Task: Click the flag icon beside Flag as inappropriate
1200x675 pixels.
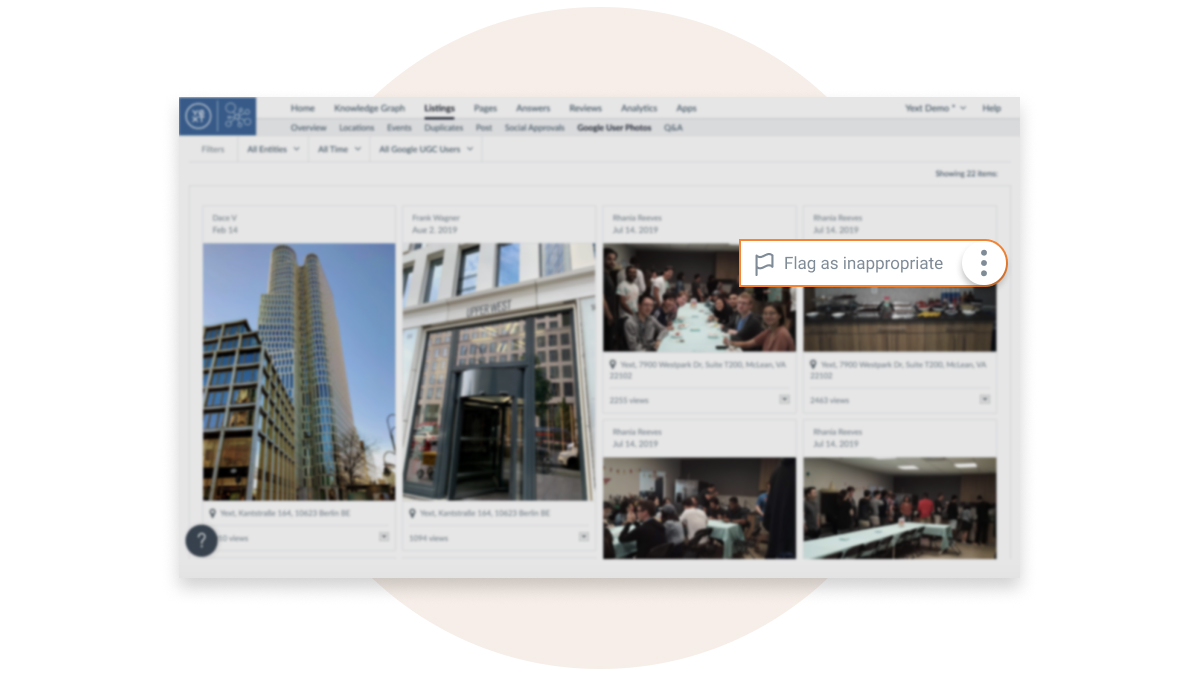Action: (x=764, y=264)
